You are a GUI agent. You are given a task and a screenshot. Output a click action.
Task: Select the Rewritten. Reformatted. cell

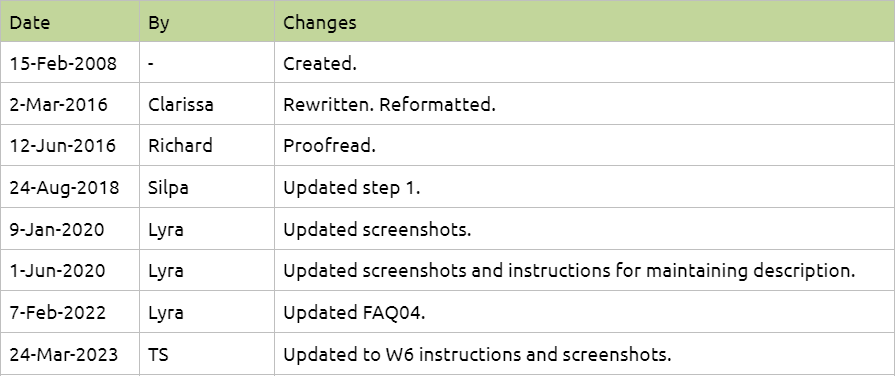click(x=585, y=104)
